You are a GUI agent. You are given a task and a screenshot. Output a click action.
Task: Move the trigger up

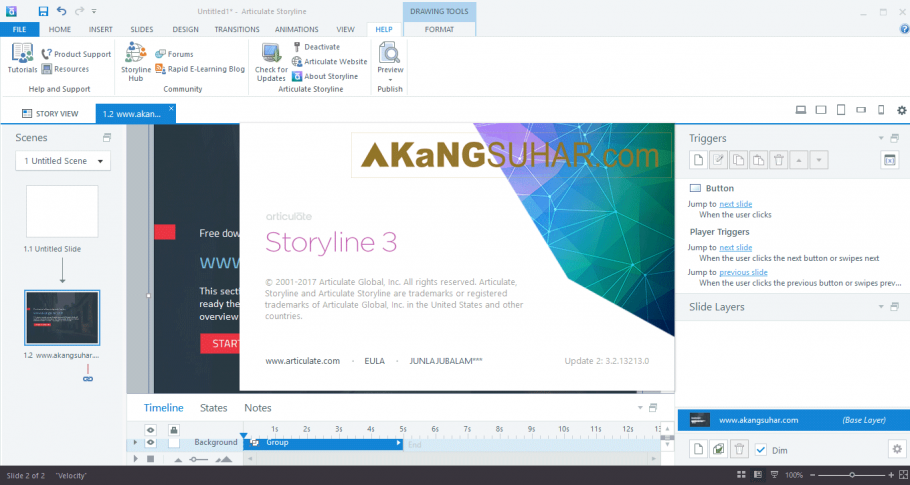[799, 160]
